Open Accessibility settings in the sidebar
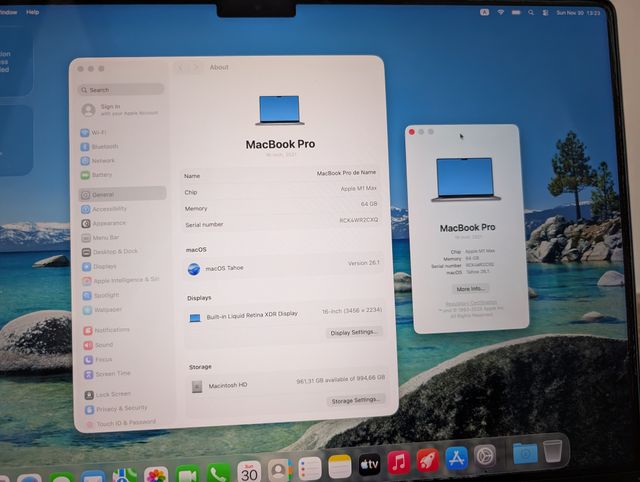 coord(104,209)
